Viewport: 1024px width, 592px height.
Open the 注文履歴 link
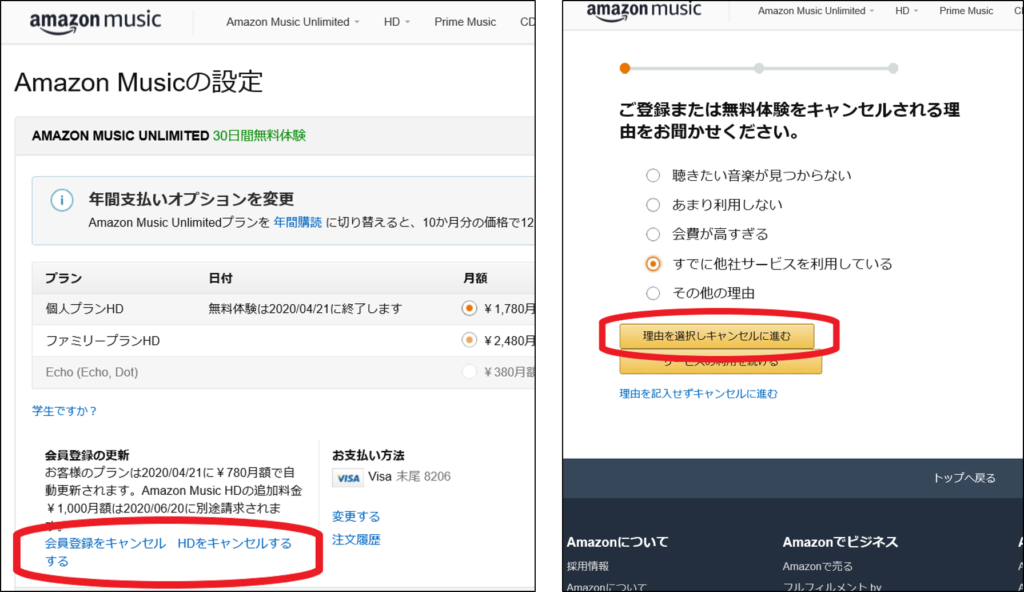[x=356, y=540]
